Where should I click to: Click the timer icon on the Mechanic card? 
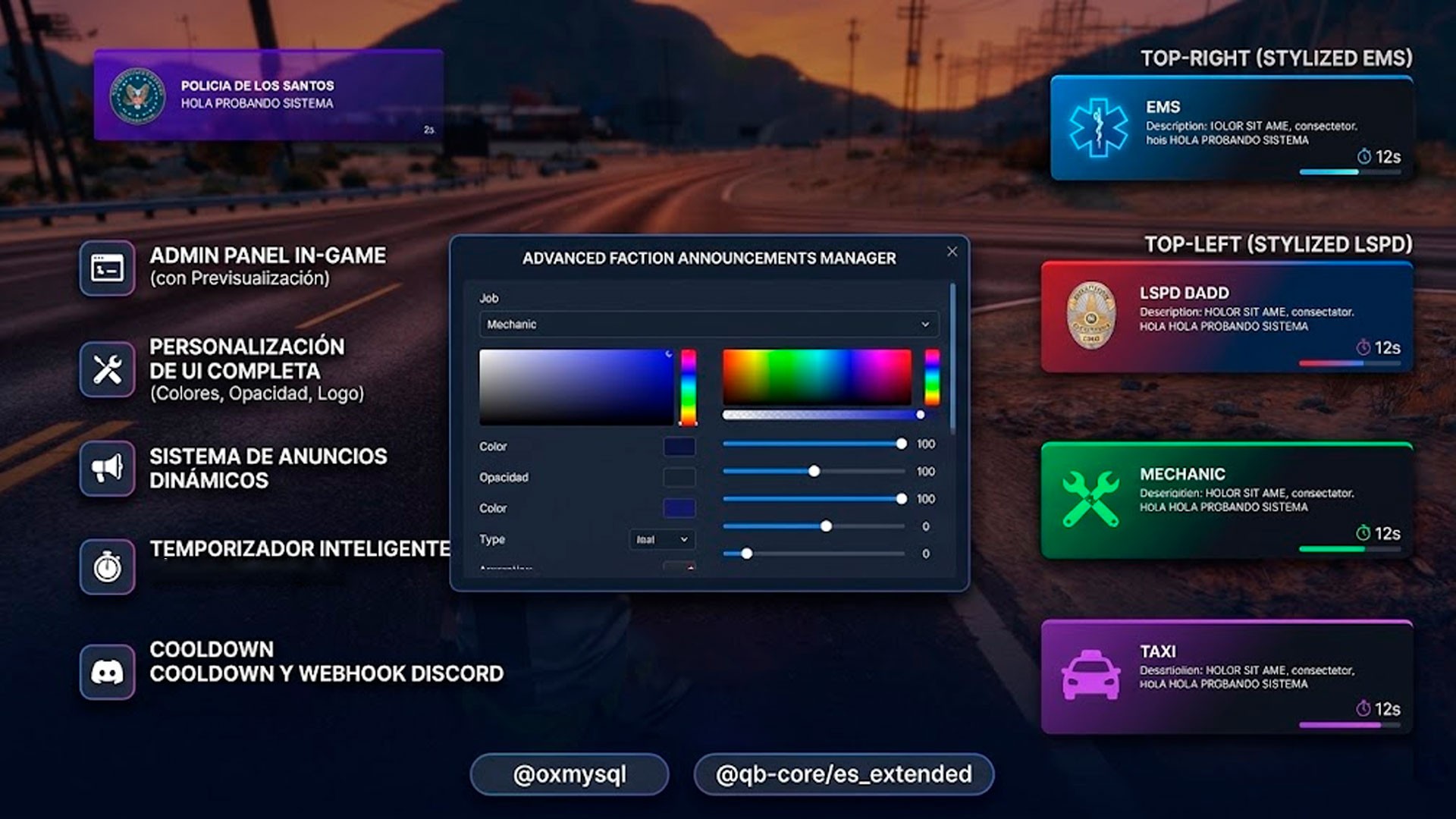point(1363,533)
